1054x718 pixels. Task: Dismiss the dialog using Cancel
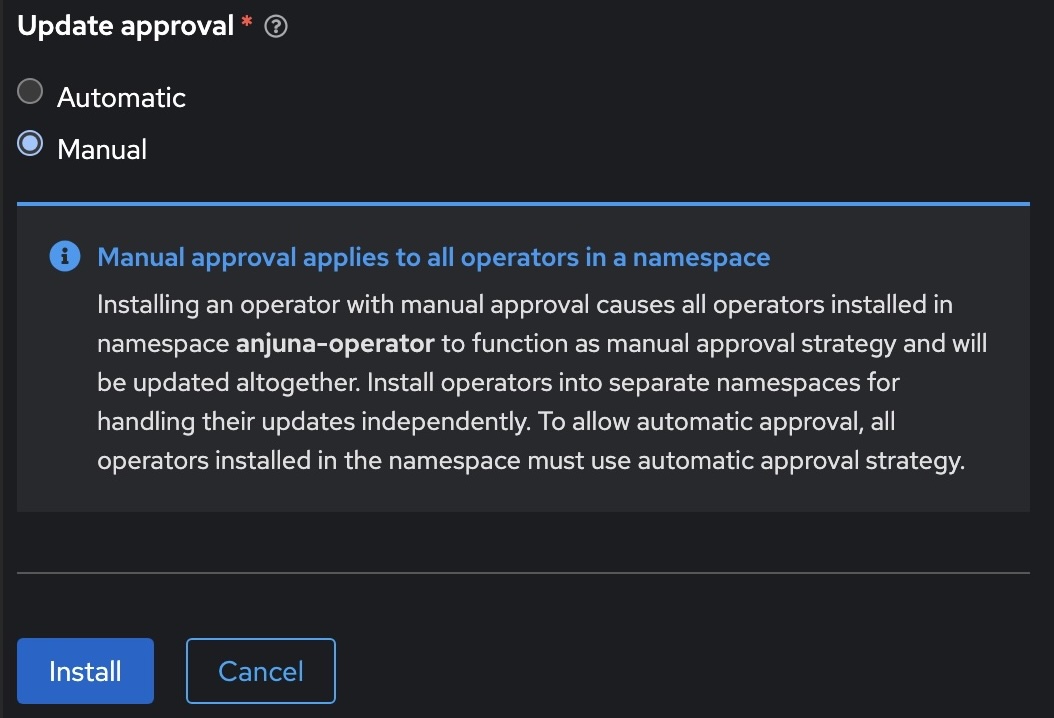tap(260, 671)
